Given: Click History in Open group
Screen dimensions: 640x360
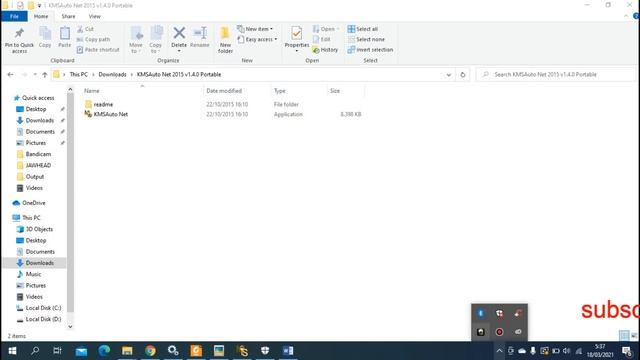Looking at the screenshot, I should click(325, 50).
